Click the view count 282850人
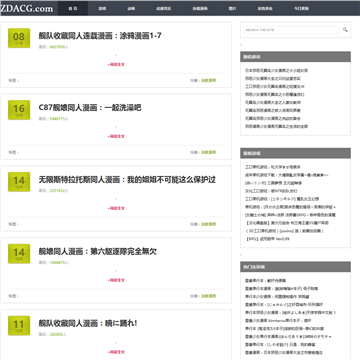360x360 pixels. (x=58, y=334)
